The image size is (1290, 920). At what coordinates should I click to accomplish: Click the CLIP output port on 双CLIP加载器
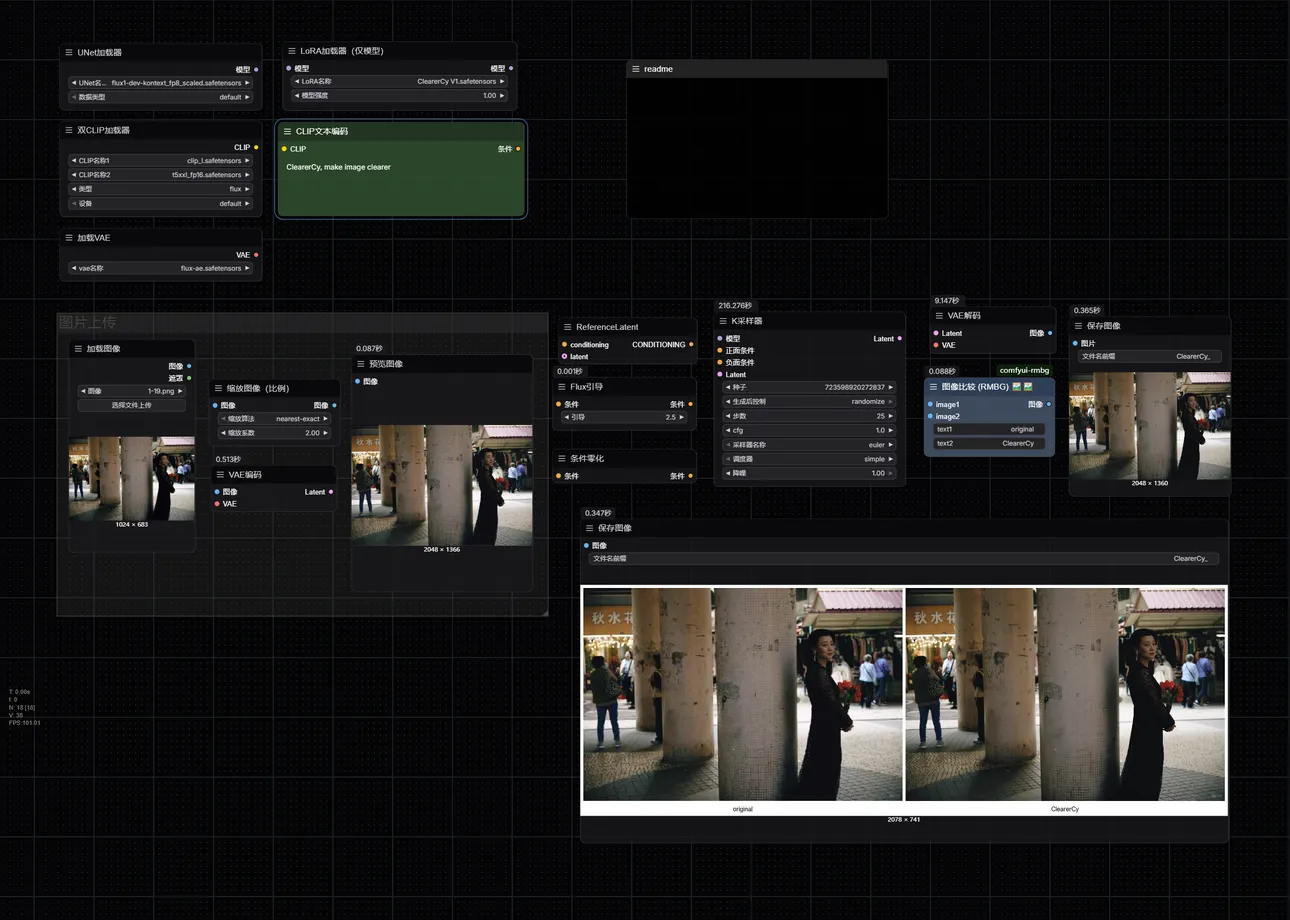(x=256, y=147)
